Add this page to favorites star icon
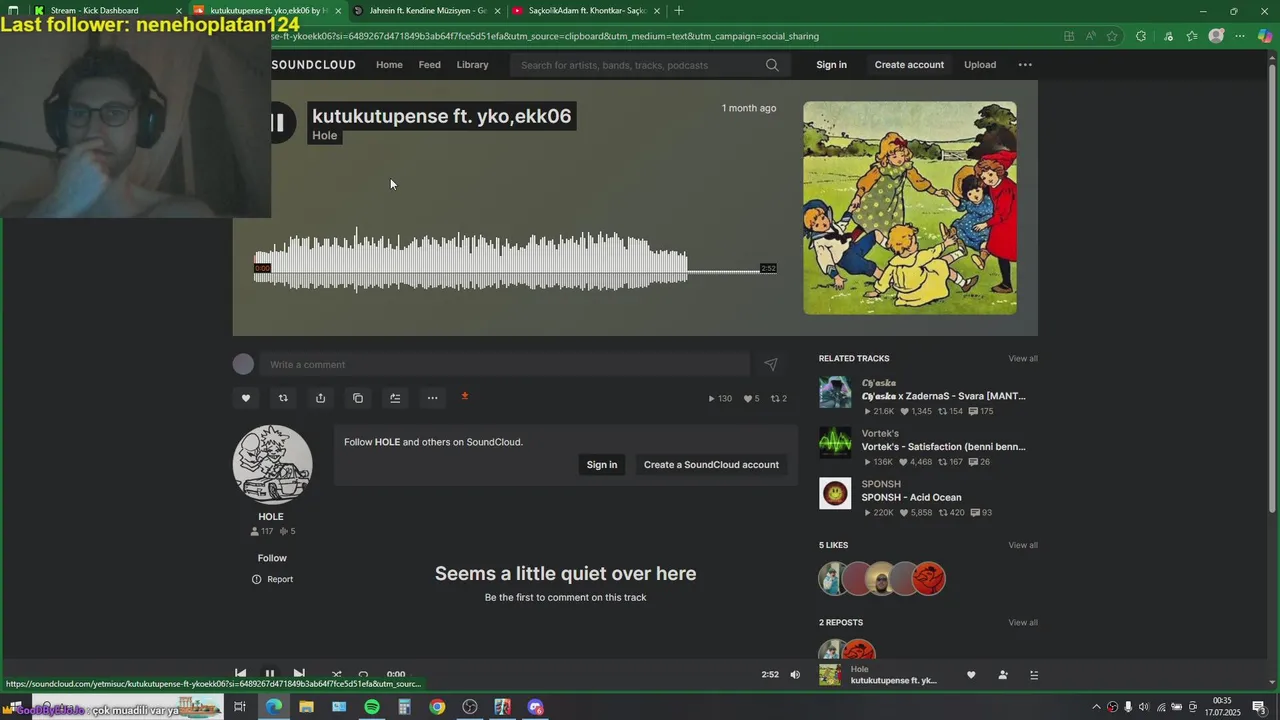1280x720 pixels. (1112, 36)
